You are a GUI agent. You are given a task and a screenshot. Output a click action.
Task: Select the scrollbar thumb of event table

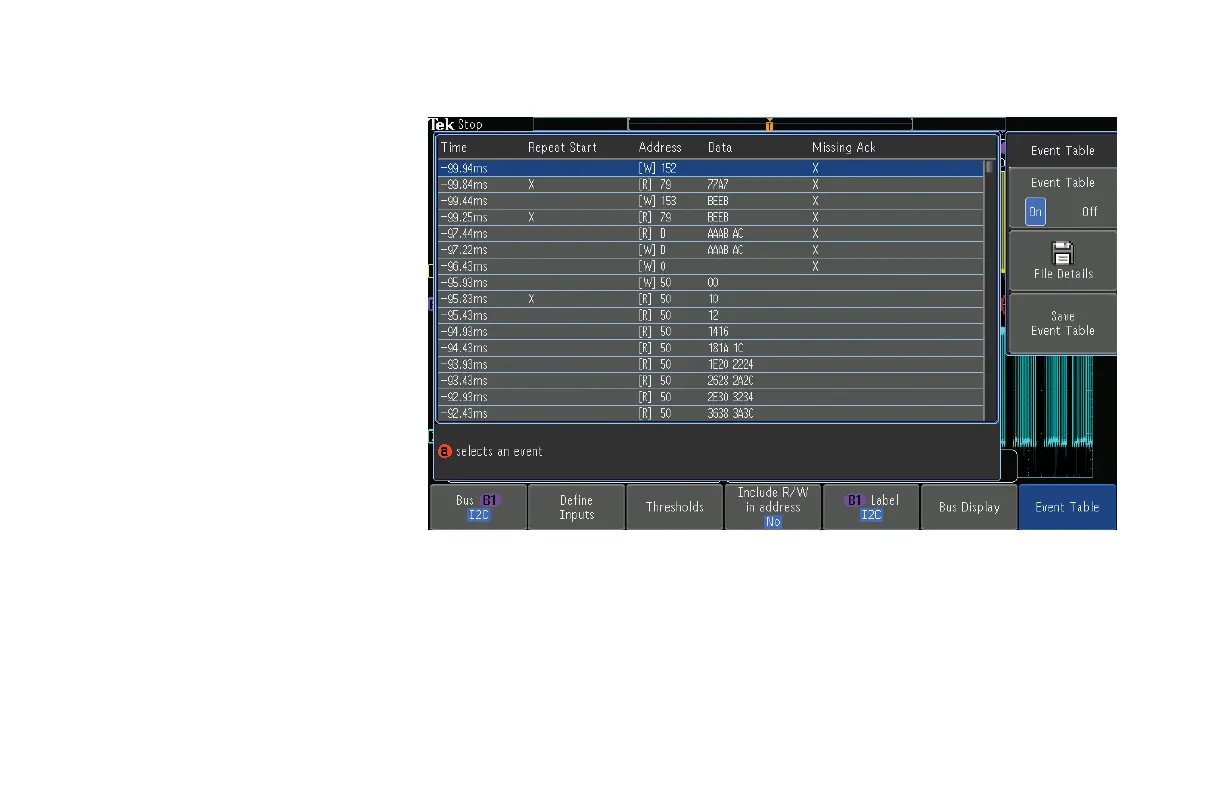pos(990,168)
